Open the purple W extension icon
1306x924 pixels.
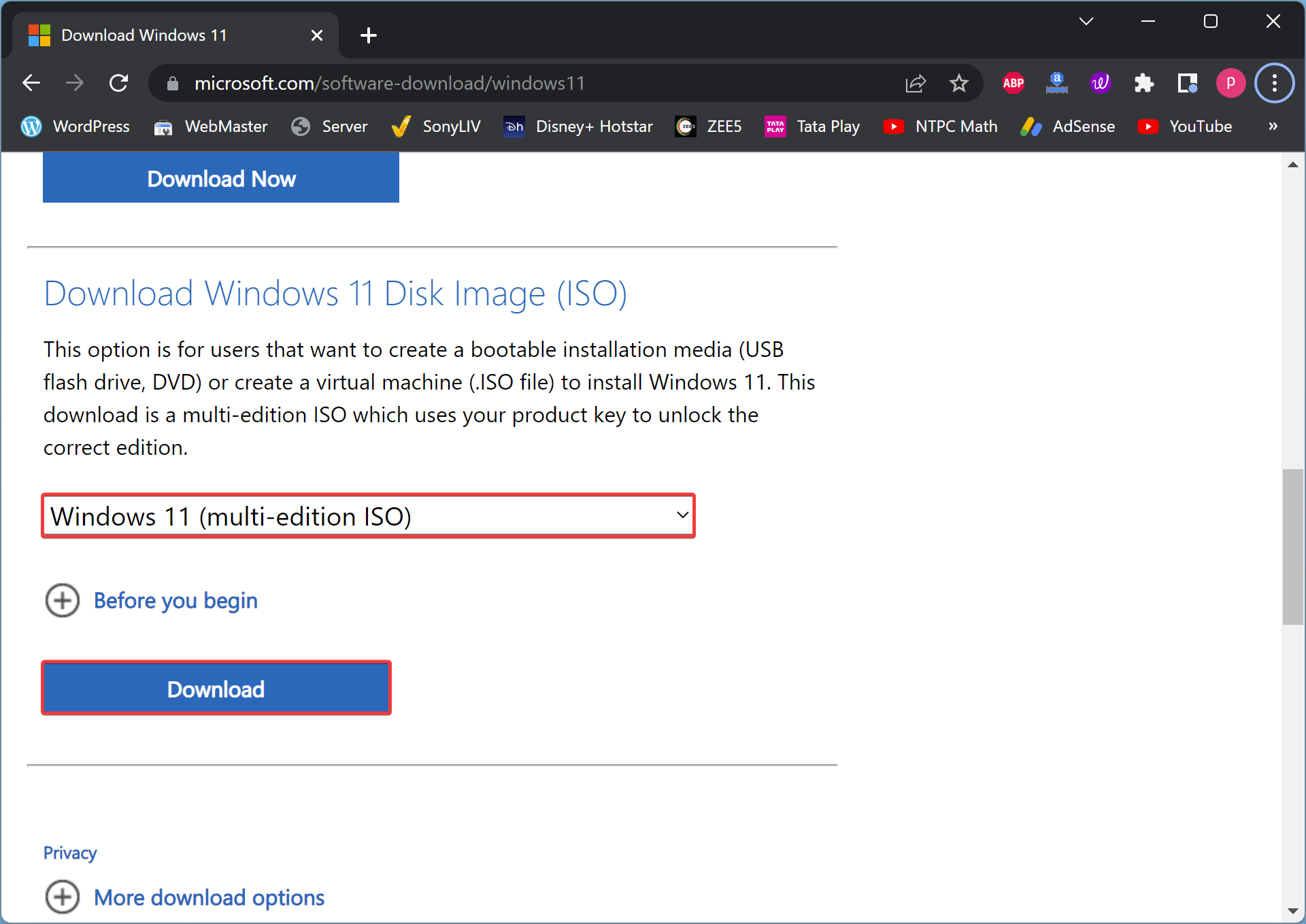tap(1100, 83)
